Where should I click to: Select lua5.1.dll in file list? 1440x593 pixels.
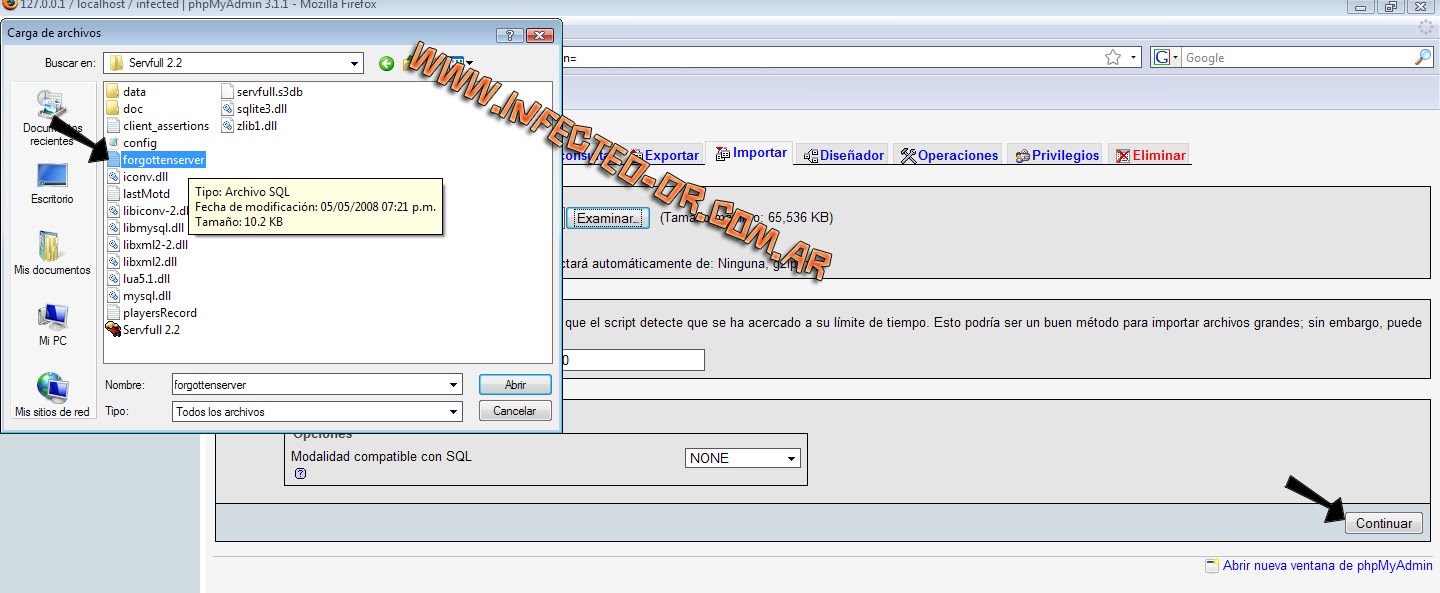[139, 279]
